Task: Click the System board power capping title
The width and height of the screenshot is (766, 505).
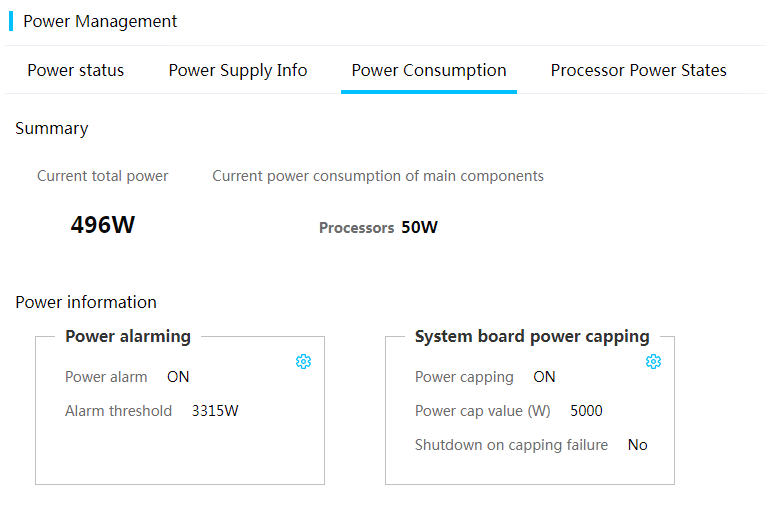Action: pos(532,337)
